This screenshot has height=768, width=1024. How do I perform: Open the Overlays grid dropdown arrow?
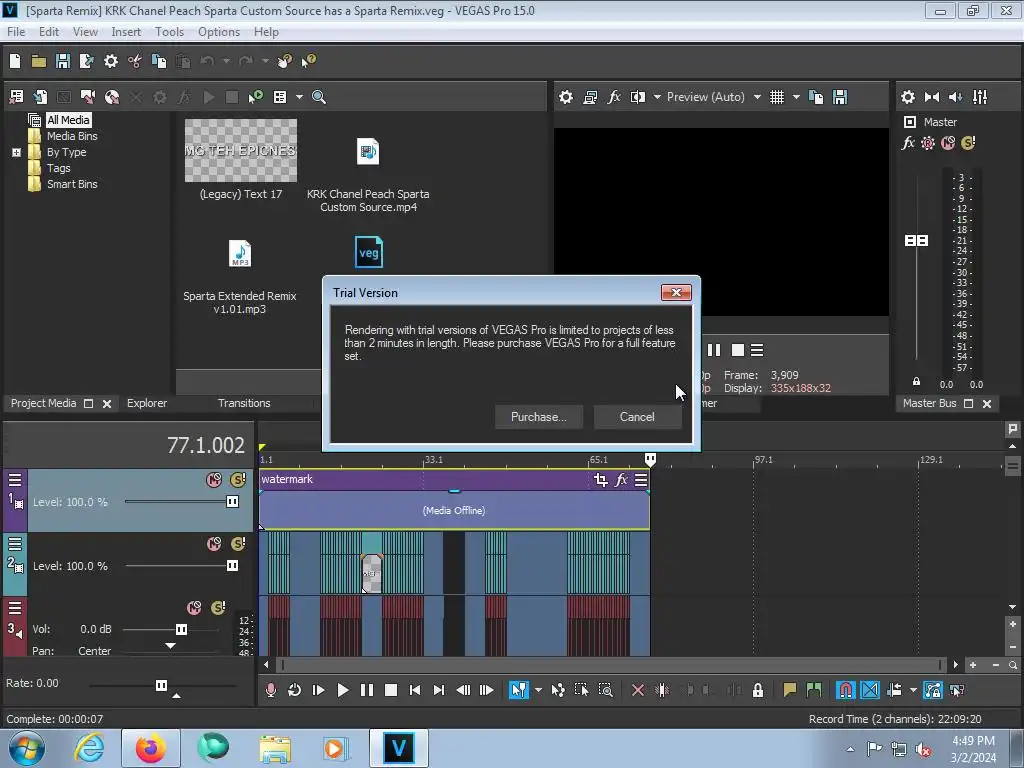796,97
